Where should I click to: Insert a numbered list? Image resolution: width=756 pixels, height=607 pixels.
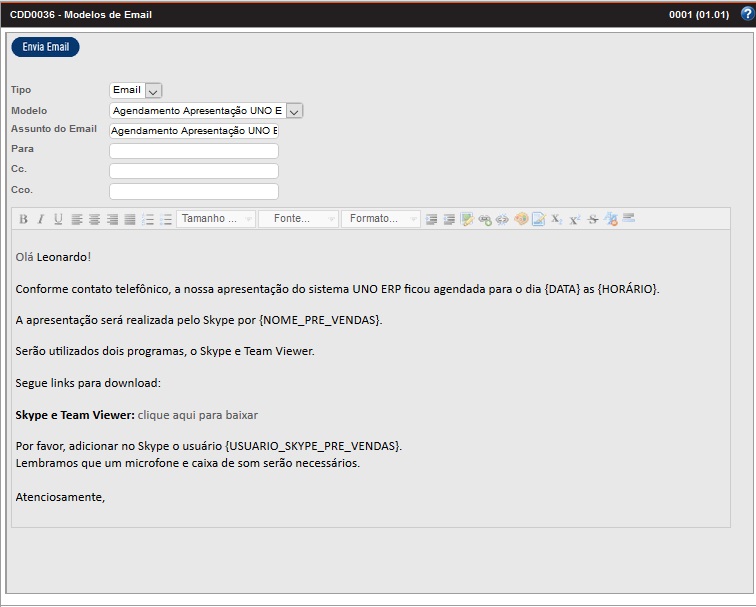148,219
